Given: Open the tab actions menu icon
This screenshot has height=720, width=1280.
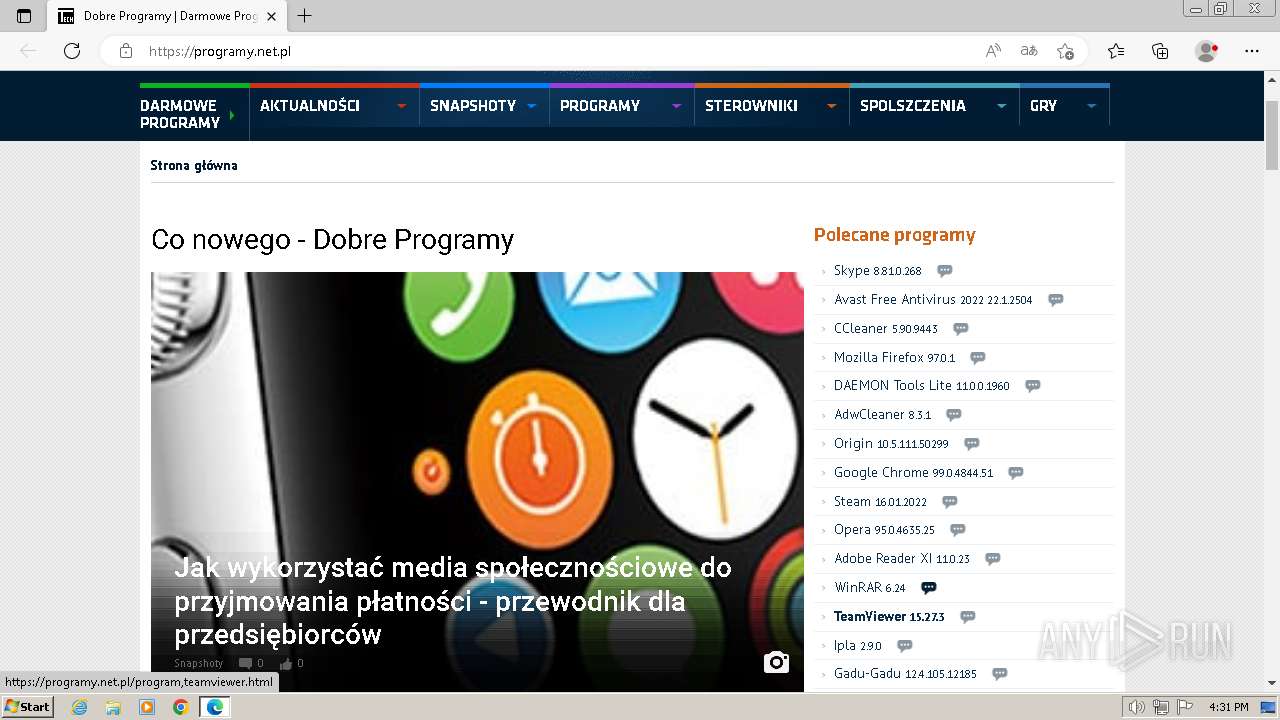Looking at the screenshot, I should coord(24,16).
